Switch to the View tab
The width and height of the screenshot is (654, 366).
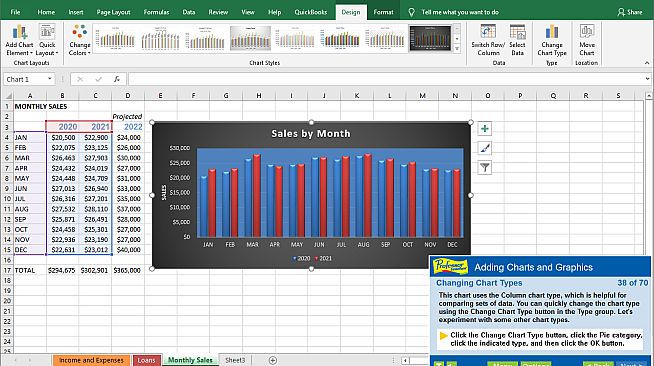pyautogui.click(x=248, y=12)
